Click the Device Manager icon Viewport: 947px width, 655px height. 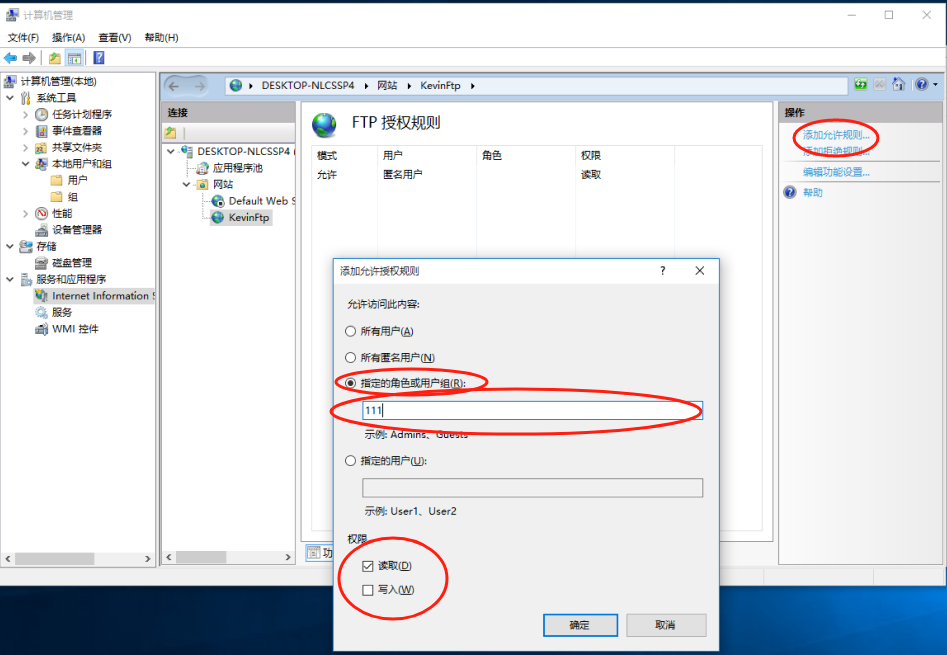click(42, 229)
